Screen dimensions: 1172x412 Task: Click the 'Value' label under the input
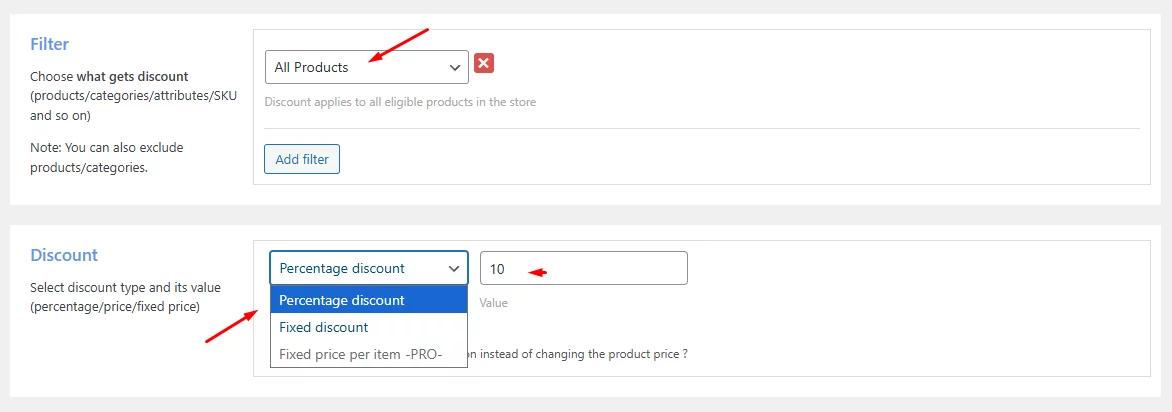(x=493, y=303)
